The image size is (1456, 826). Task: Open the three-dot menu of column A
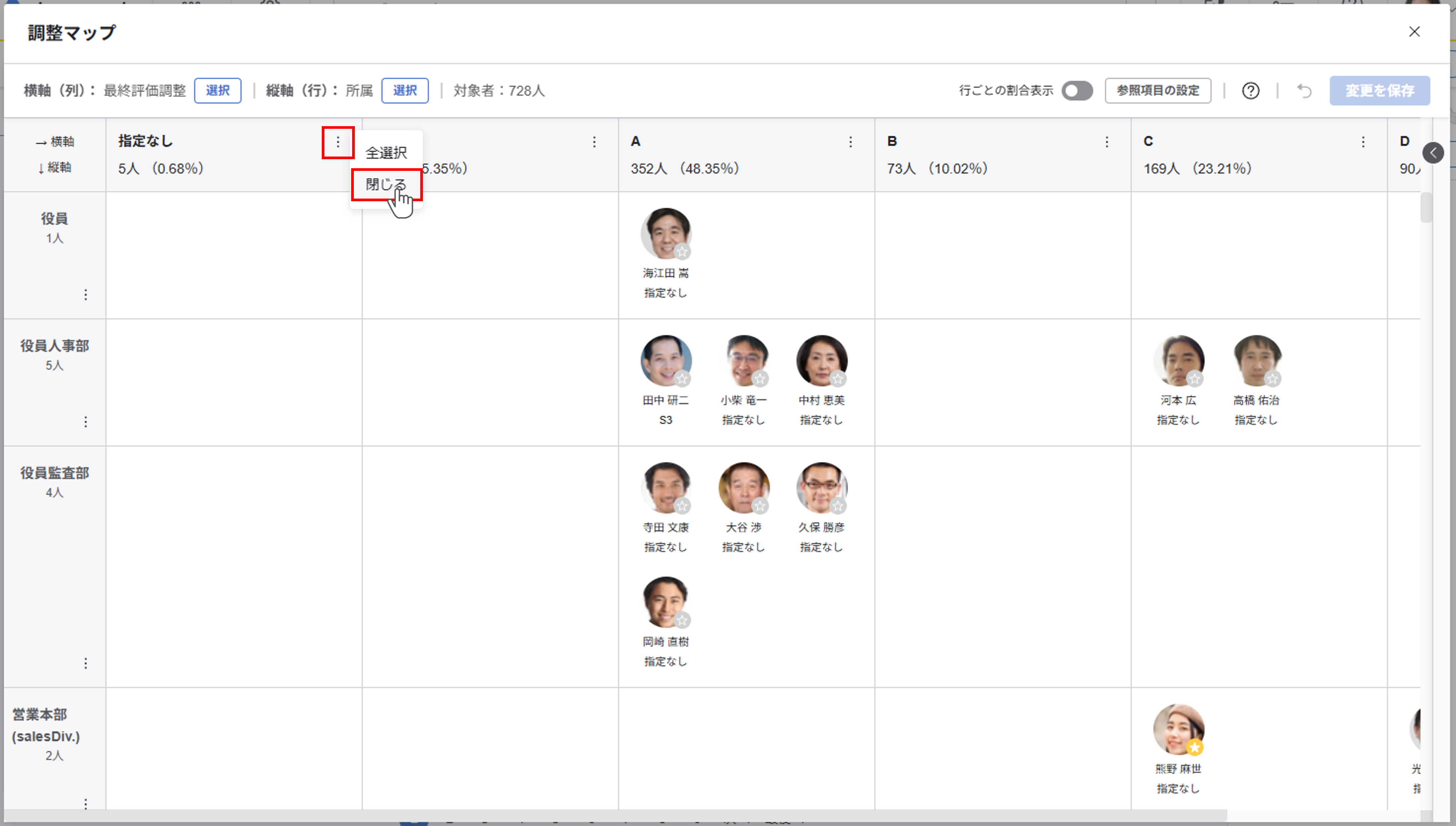tap(850, 142)
